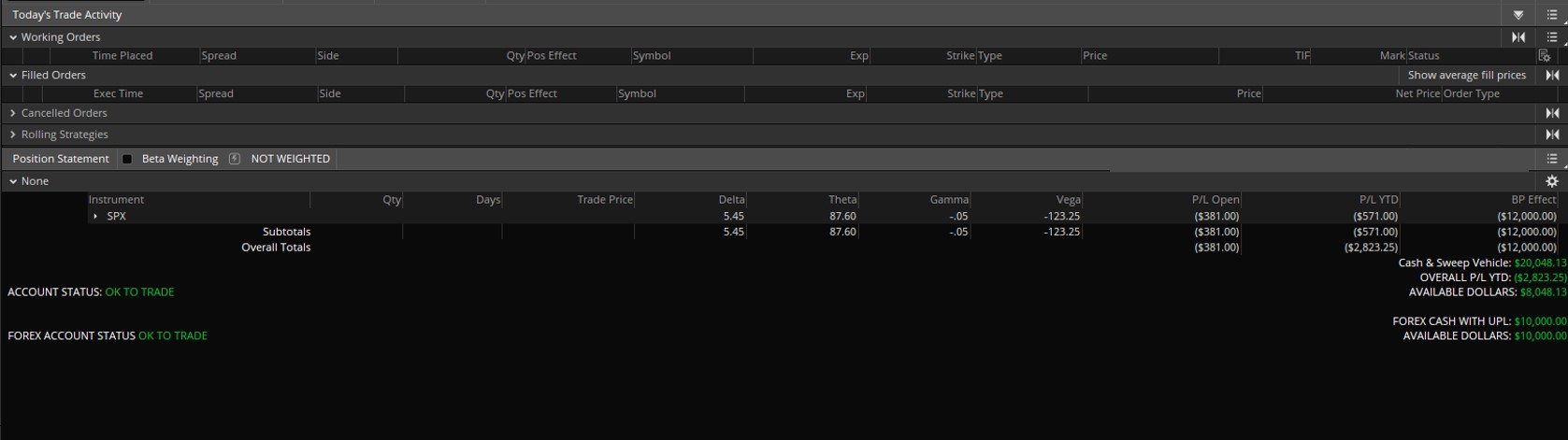Enable the Beta Weighting checkbox
This screenshot has width=1568, height=440.
click(x=127, y=159)
